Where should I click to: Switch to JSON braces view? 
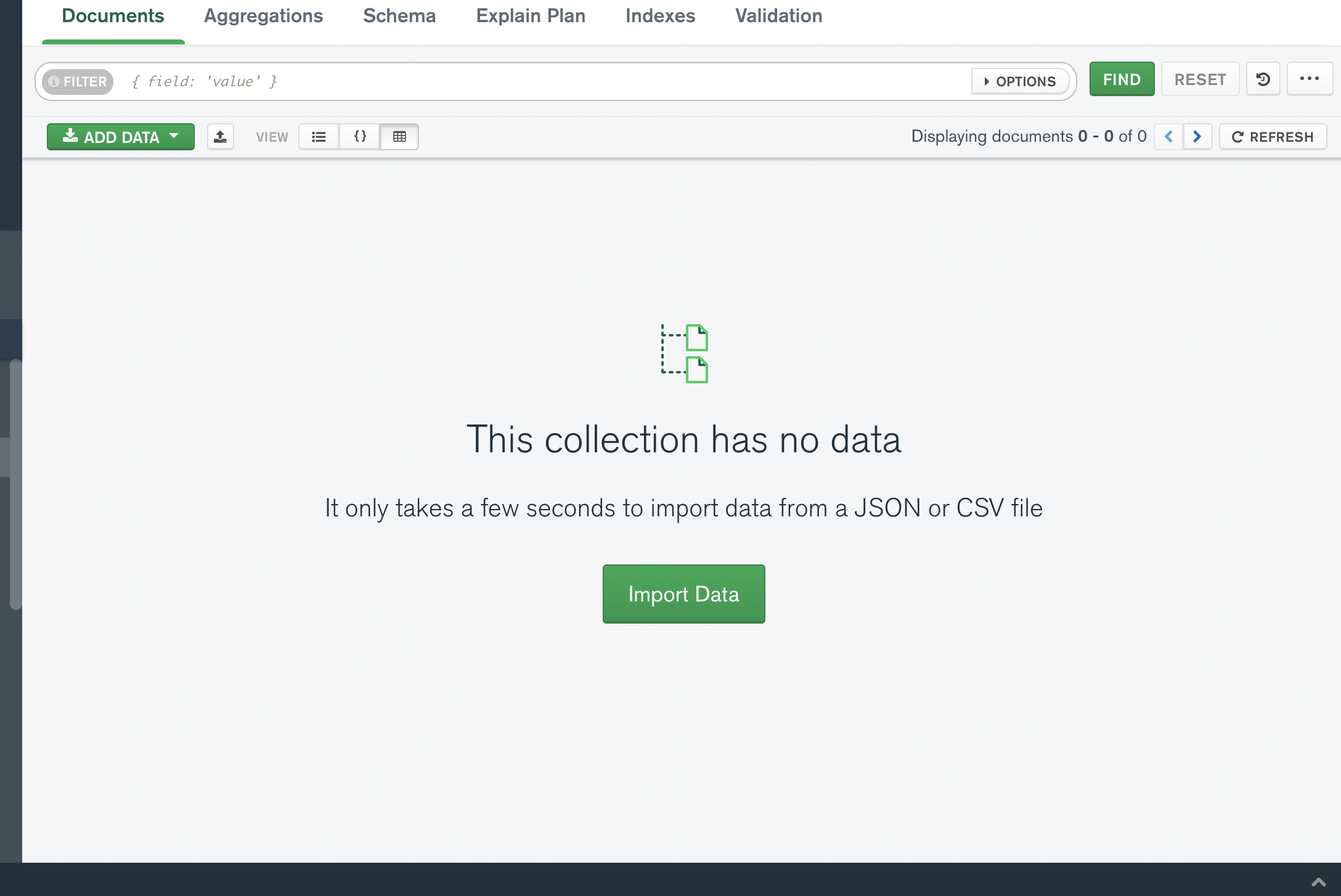[x=360, y=137]
